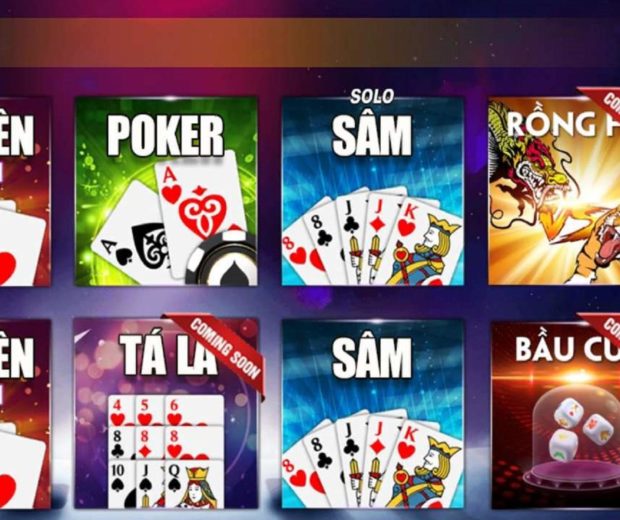Open the Poker game tile
The width and height of the screenshot is (620, 520).
[x=166, y=191]
